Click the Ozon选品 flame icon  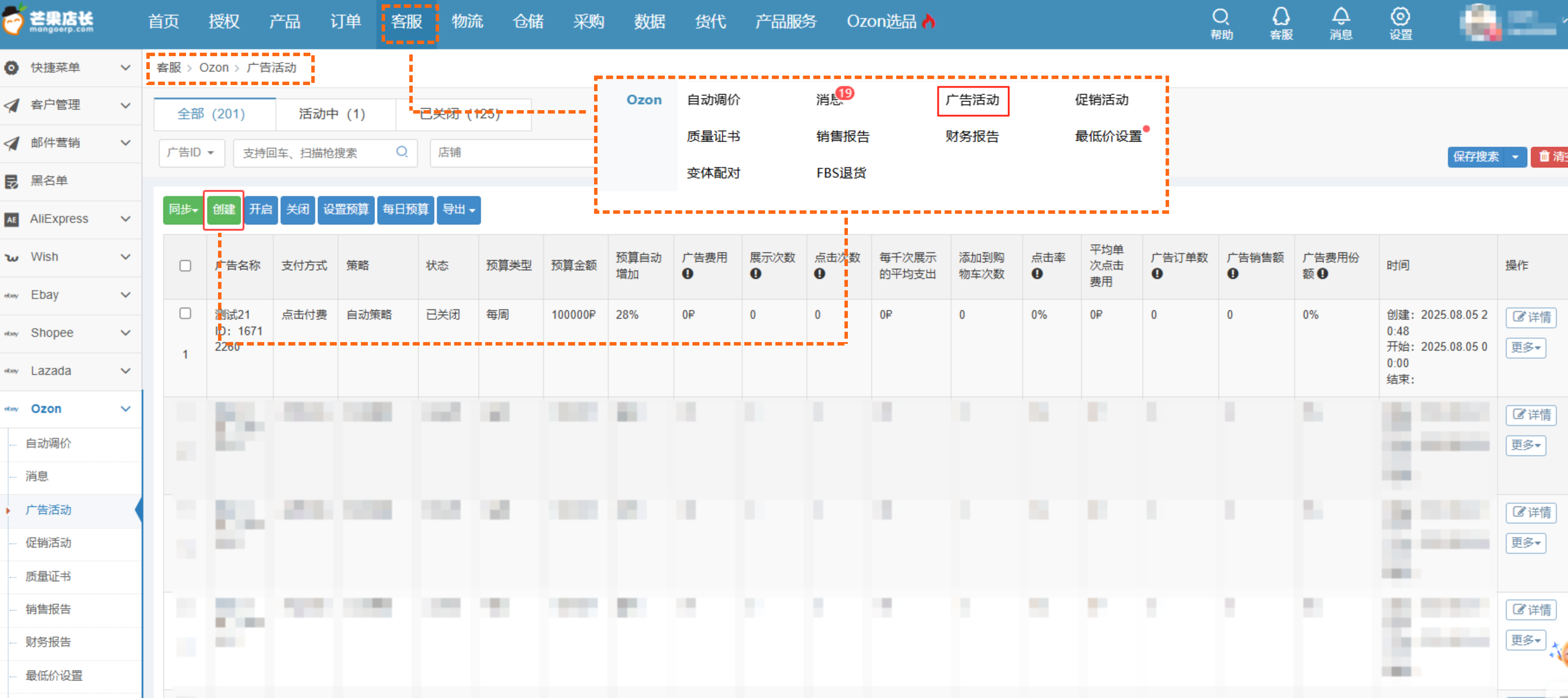928,22
